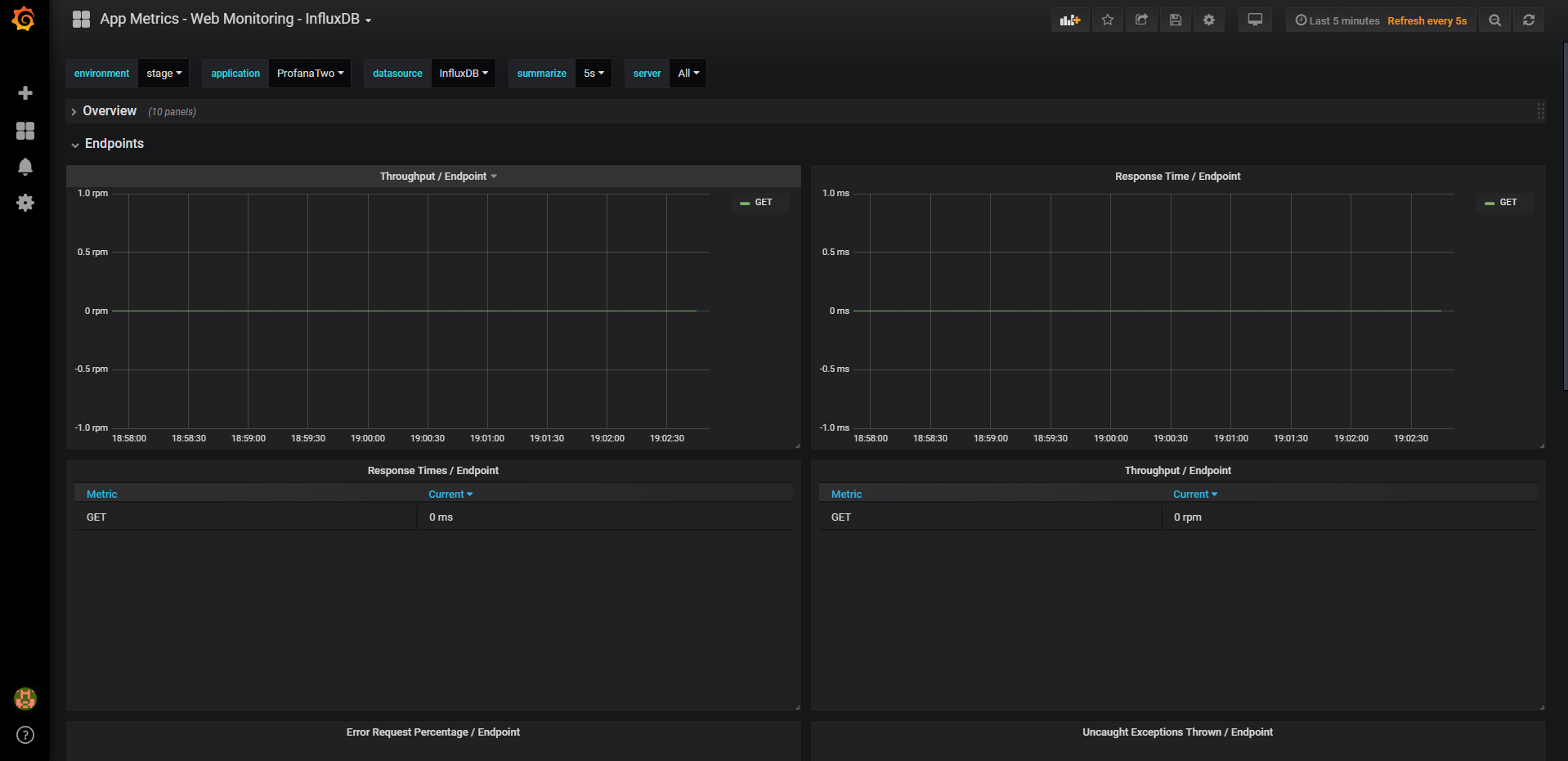Click the Response Time / Endpoint panel title
1568x761 pixels.
click(x=1177, y=177)
